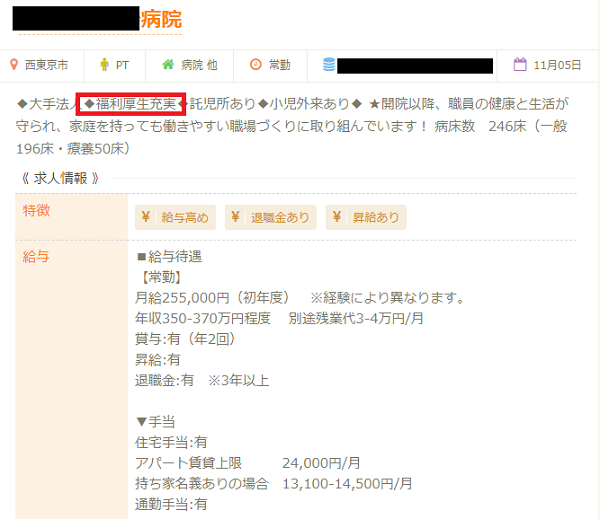
Task: Click the orange clock icon beside 常勤
Action: [x=256, y=64]
